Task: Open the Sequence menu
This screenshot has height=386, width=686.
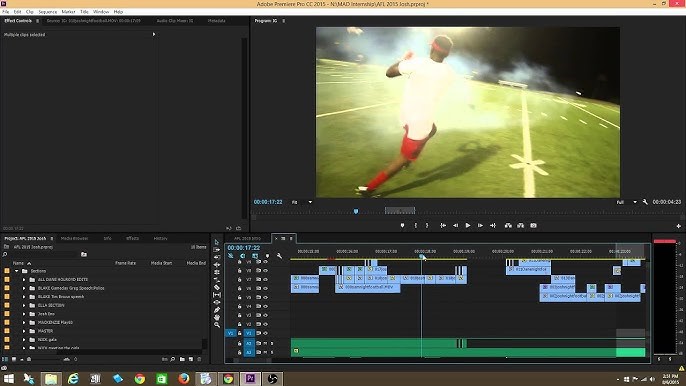Action: point(48,12)
